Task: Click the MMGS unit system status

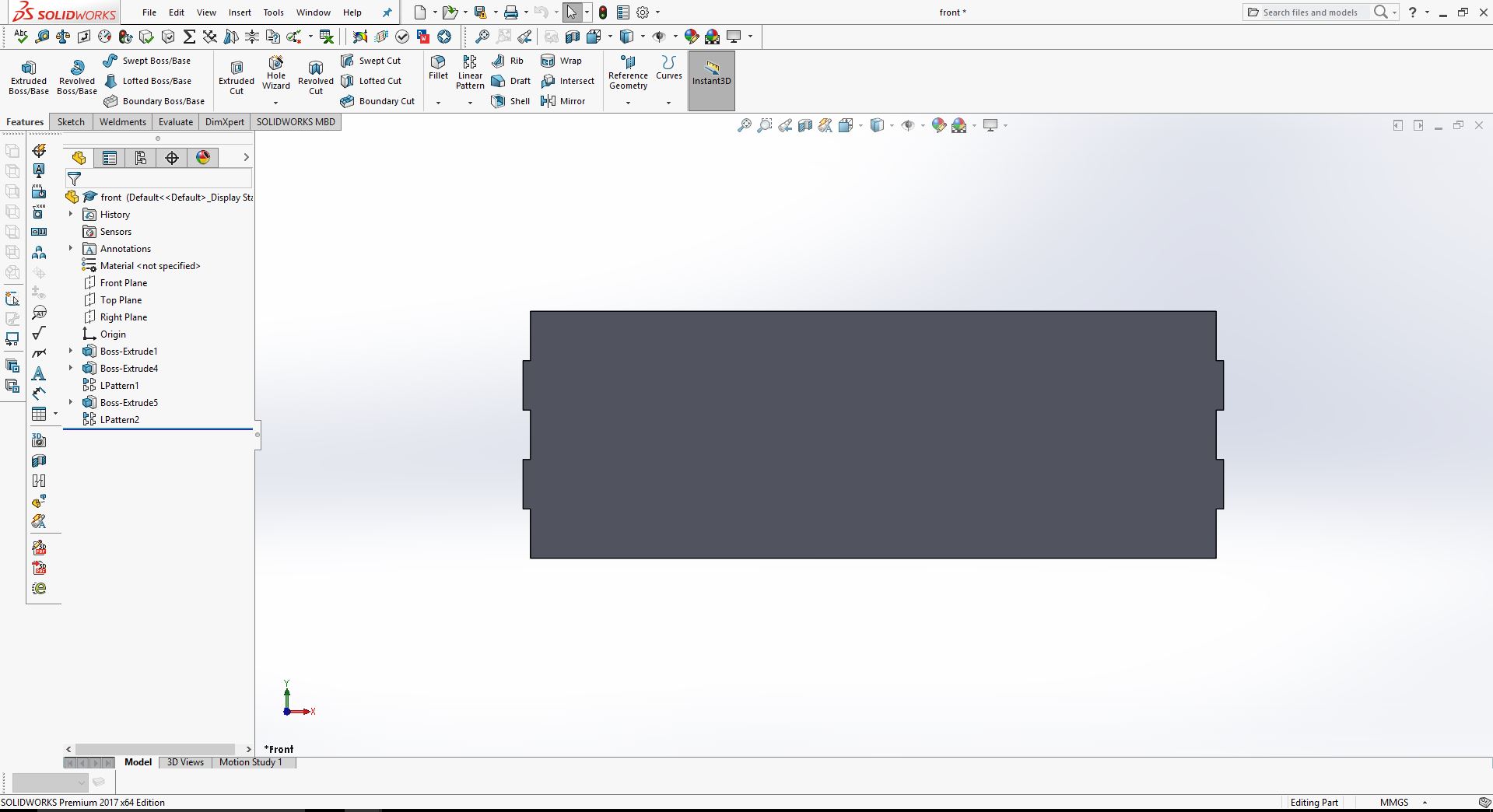Action: 1394,803
